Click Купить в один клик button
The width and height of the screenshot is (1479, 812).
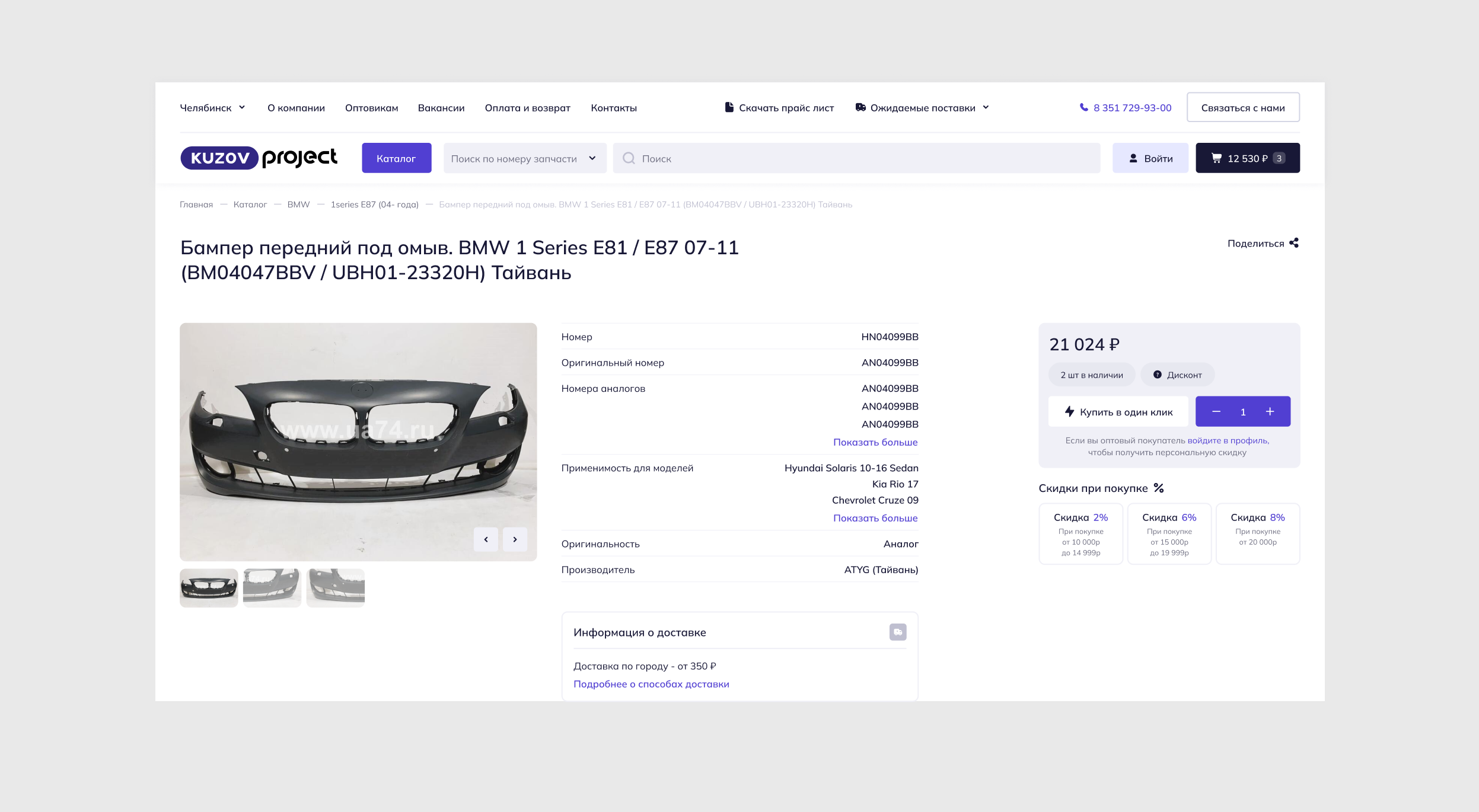click(x=1118, y=411)
